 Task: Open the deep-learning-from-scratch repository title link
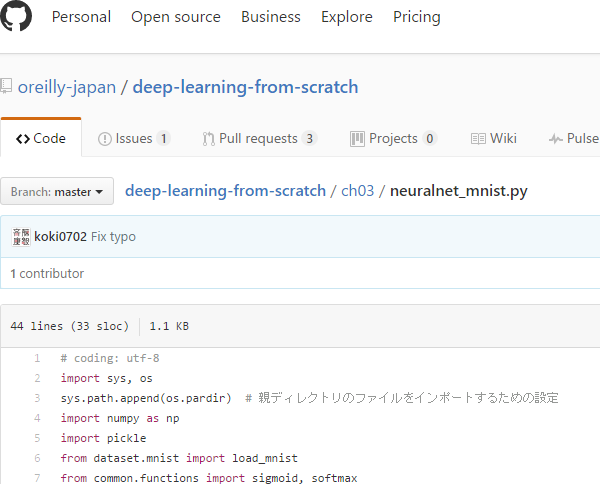[245, 87]
